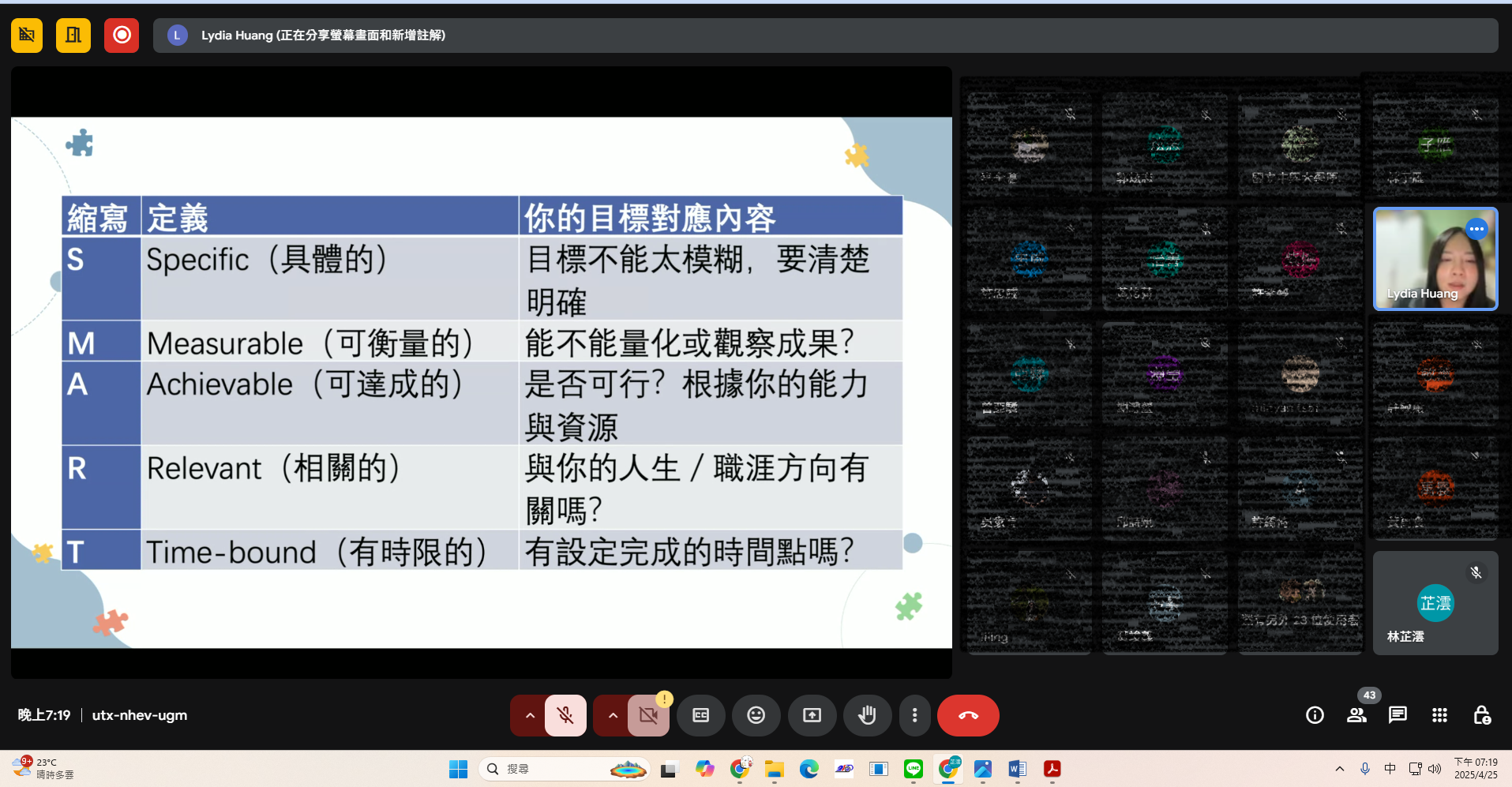Show the participants people panel
1512x787 pixels.
pyautogui.click(x=1356, y=715)
